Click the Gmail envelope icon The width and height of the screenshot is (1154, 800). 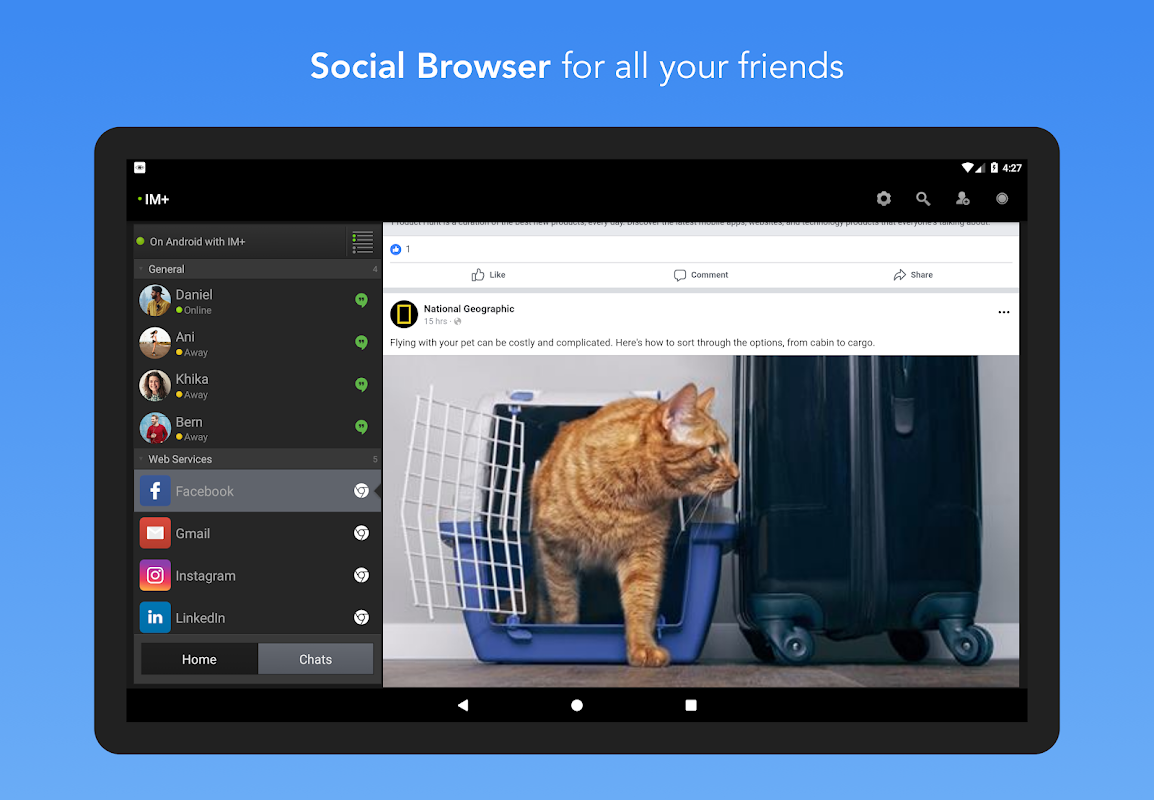155,533
